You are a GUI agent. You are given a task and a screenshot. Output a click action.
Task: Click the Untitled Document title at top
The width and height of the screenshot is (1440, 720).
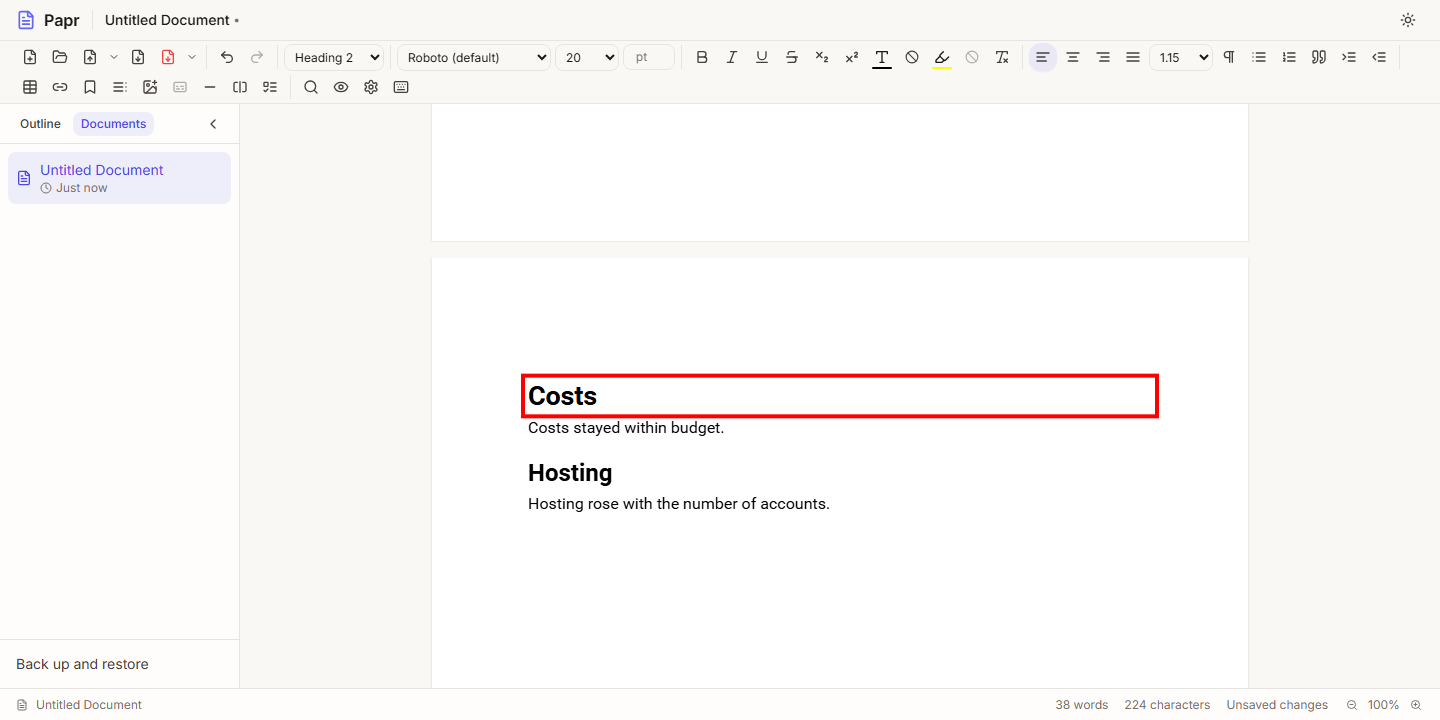(167, 20)
